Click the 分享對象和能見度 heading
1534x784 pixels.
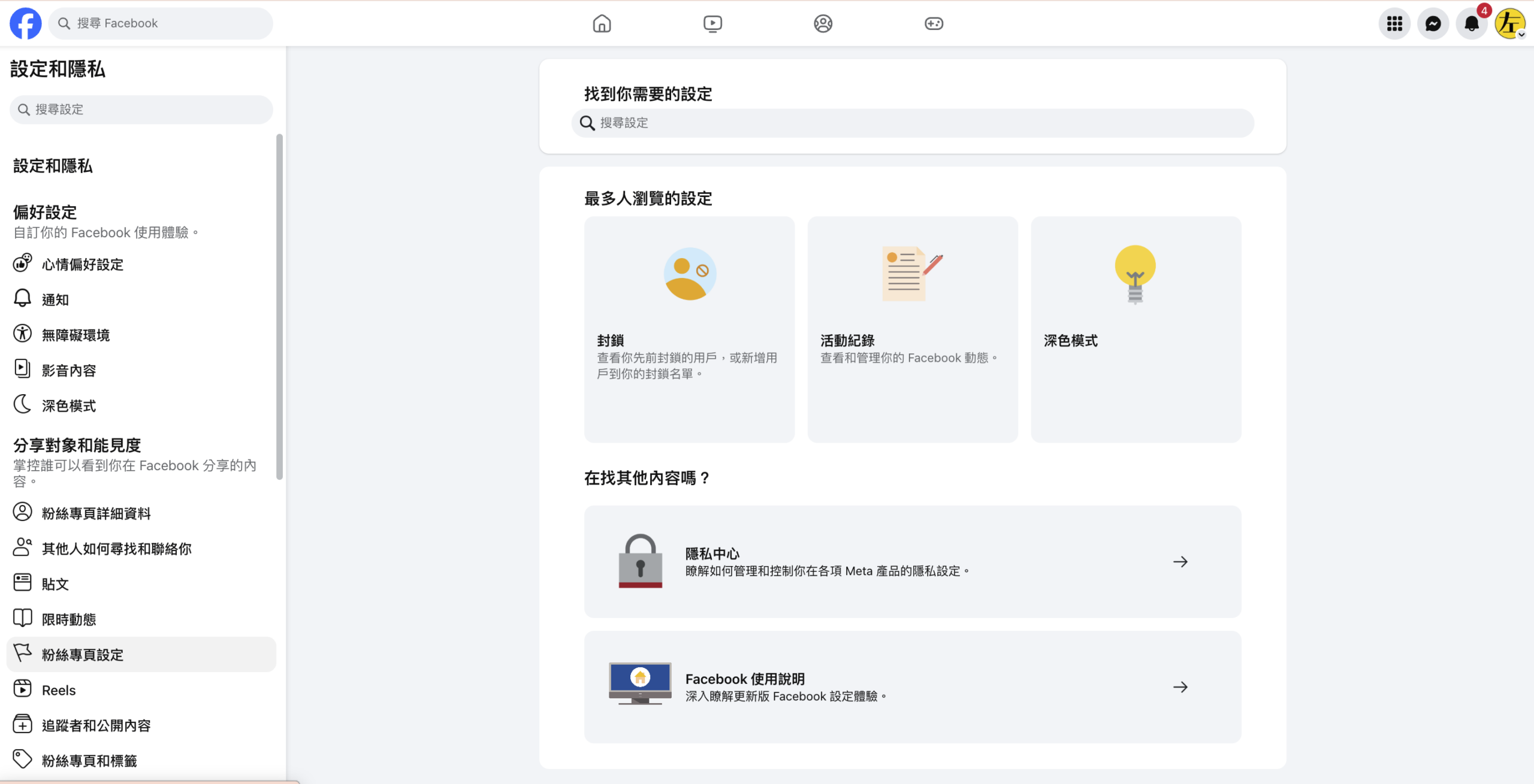click(77, 445)
